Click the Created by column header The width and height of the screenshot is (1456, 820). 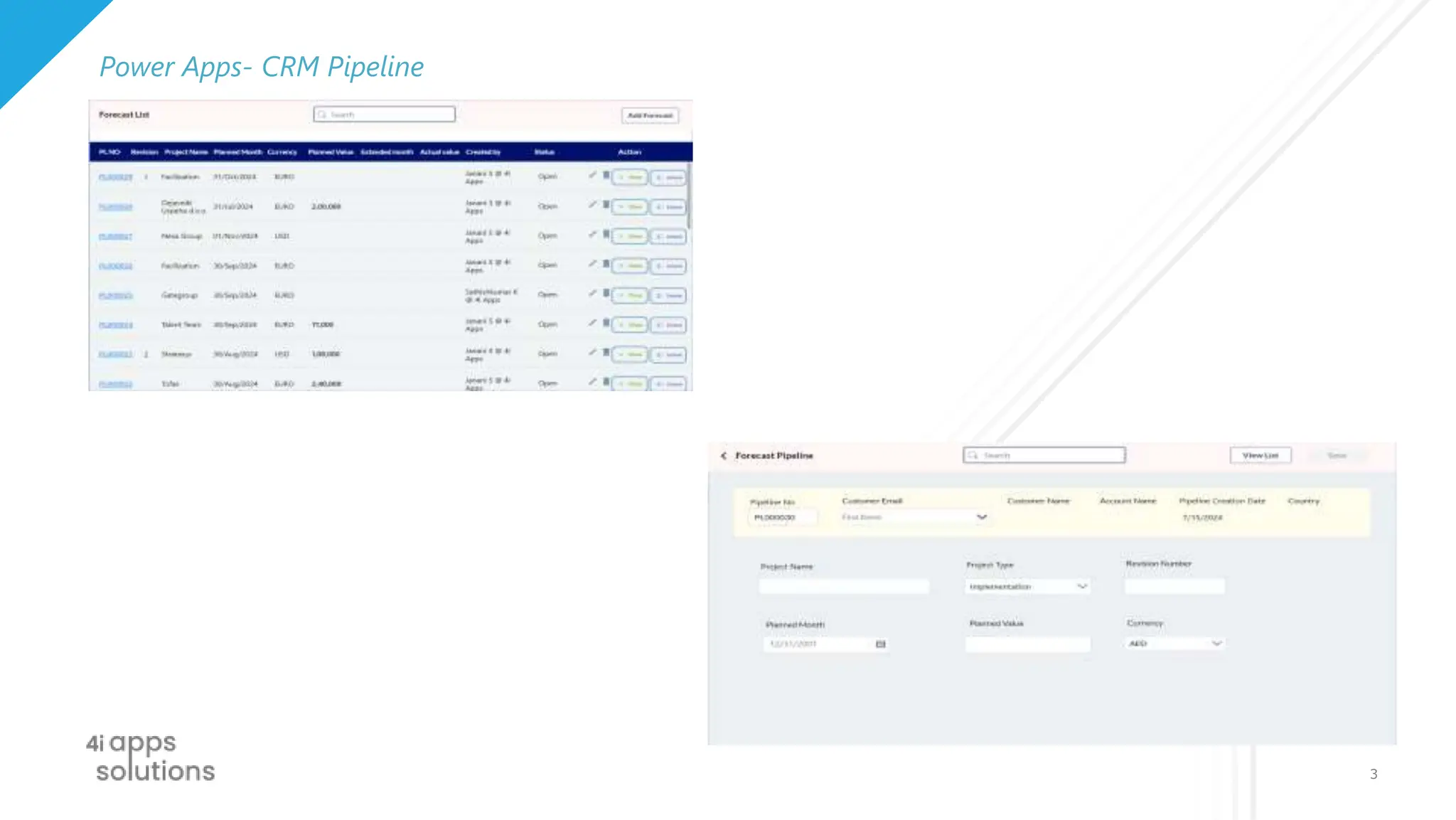click(483, 152)
